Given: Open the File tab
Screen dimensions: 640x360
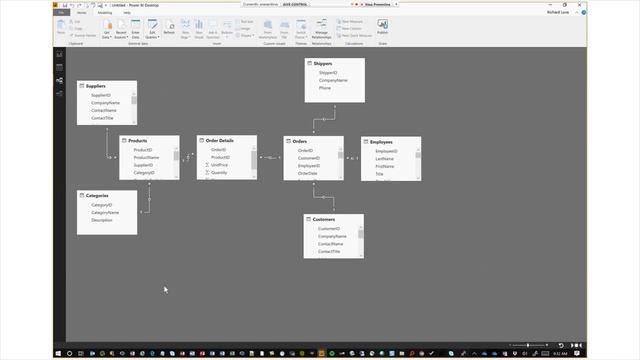Looking at the screenshot, I should point(61,13).
